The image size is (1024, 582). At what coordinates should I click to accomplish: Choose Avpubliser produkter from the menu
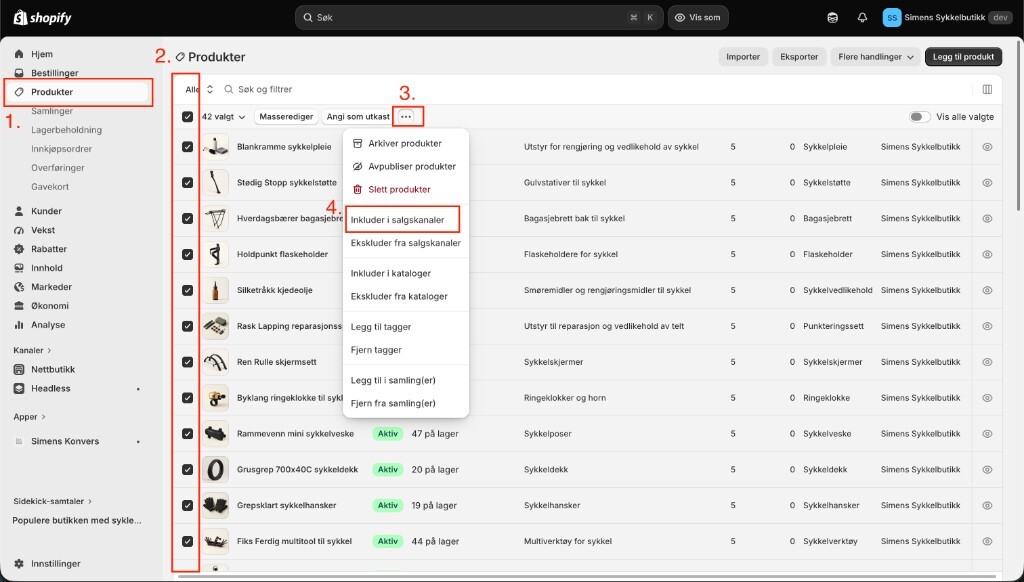tap(406, 167)
